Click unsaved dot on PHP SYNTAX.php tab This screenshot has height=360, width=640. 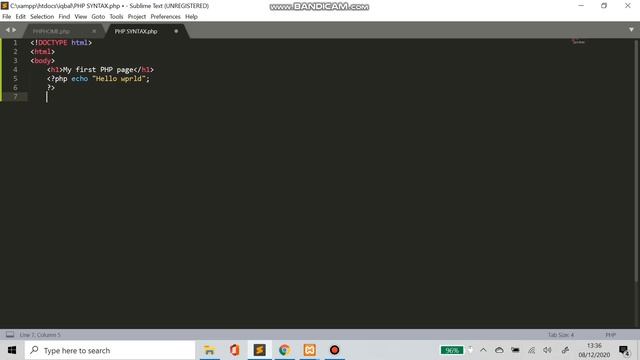[176, 31]
